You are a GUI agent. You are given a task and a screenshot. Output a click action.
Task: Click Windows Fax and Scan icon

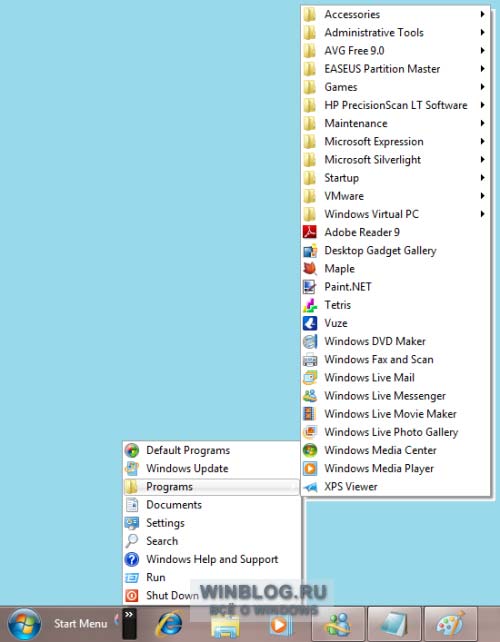click(310, 359)
